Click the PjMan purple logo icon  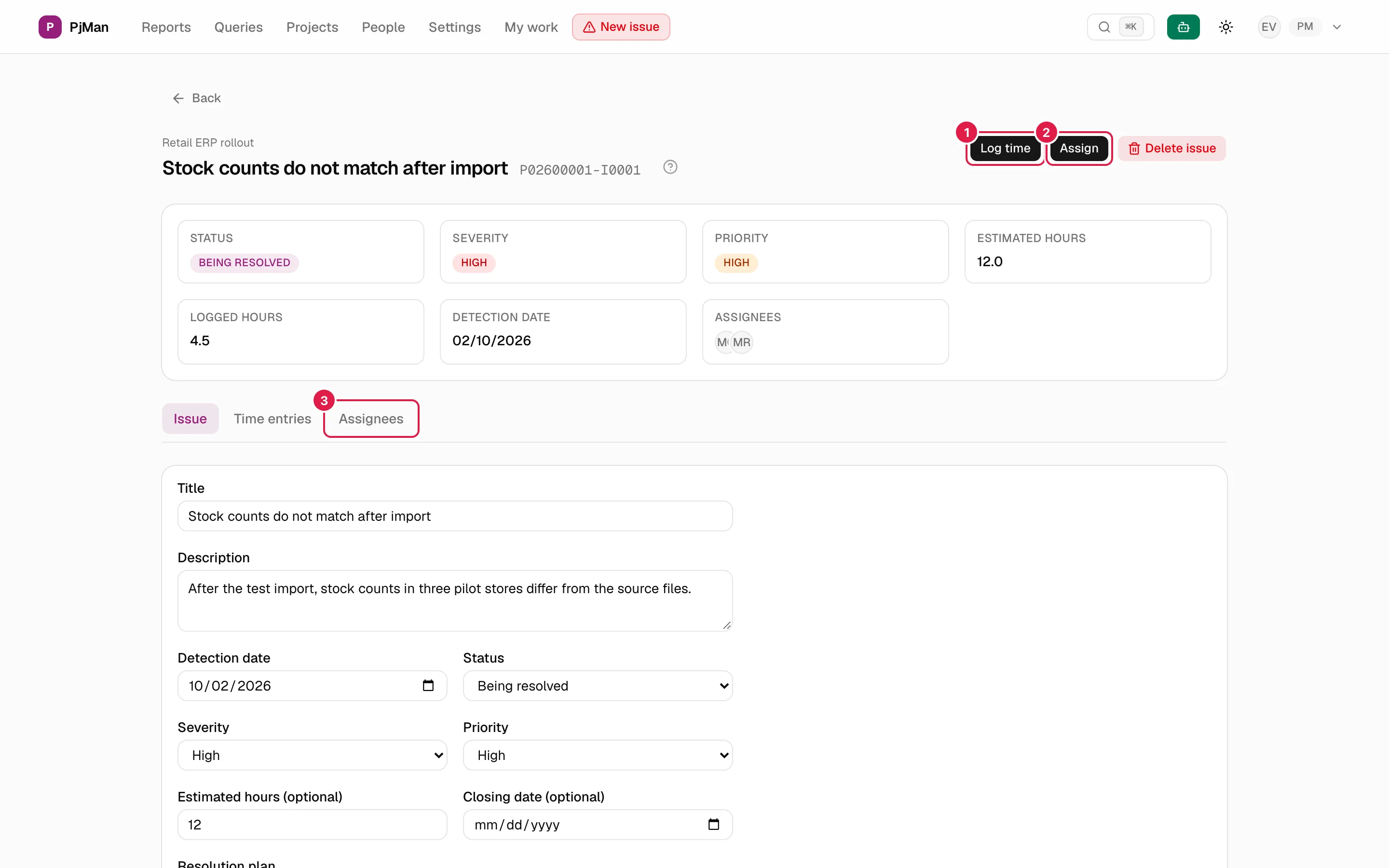(50, 27)
